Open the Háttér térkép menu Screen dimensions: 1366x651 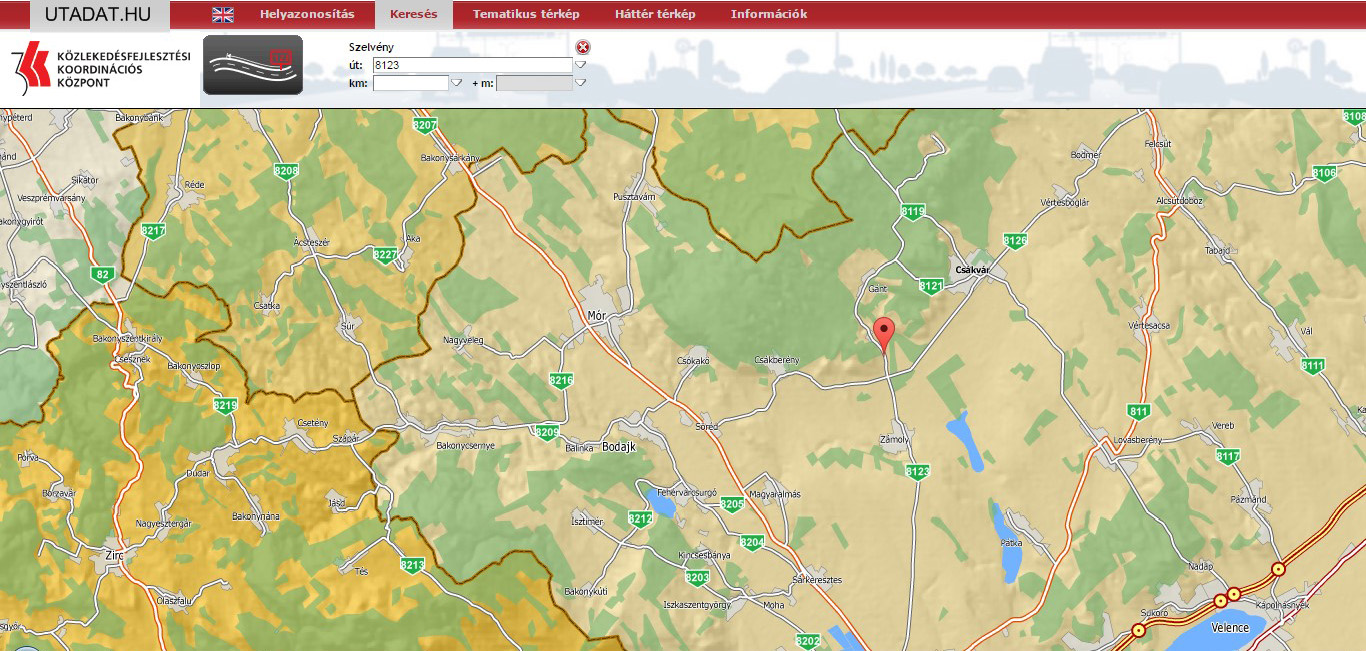click(x=655, y=15)
